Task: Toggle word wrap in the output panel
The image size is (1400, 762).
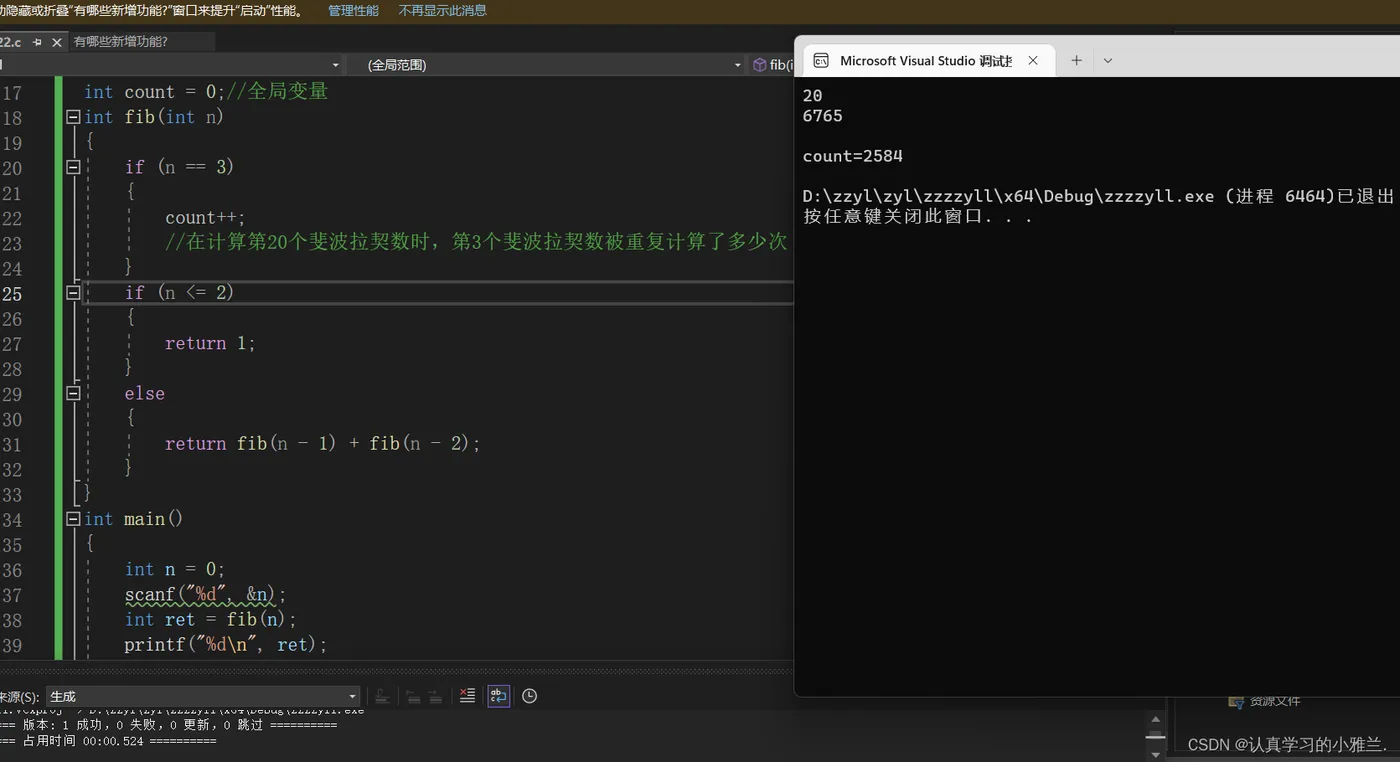Action: coord(499,696)
